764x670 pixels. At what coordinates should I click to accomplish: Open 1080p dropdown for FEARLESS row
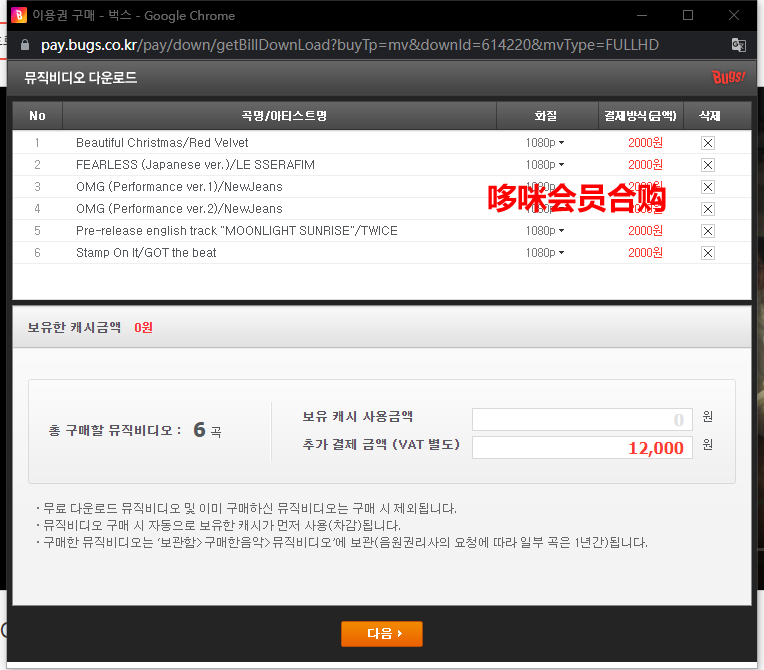[x=545, y=165]
